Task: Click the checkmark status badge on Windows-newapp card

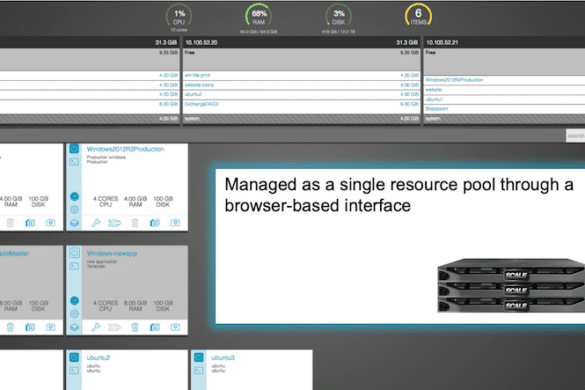Action: pyautogui.click(x=74, y=300)
